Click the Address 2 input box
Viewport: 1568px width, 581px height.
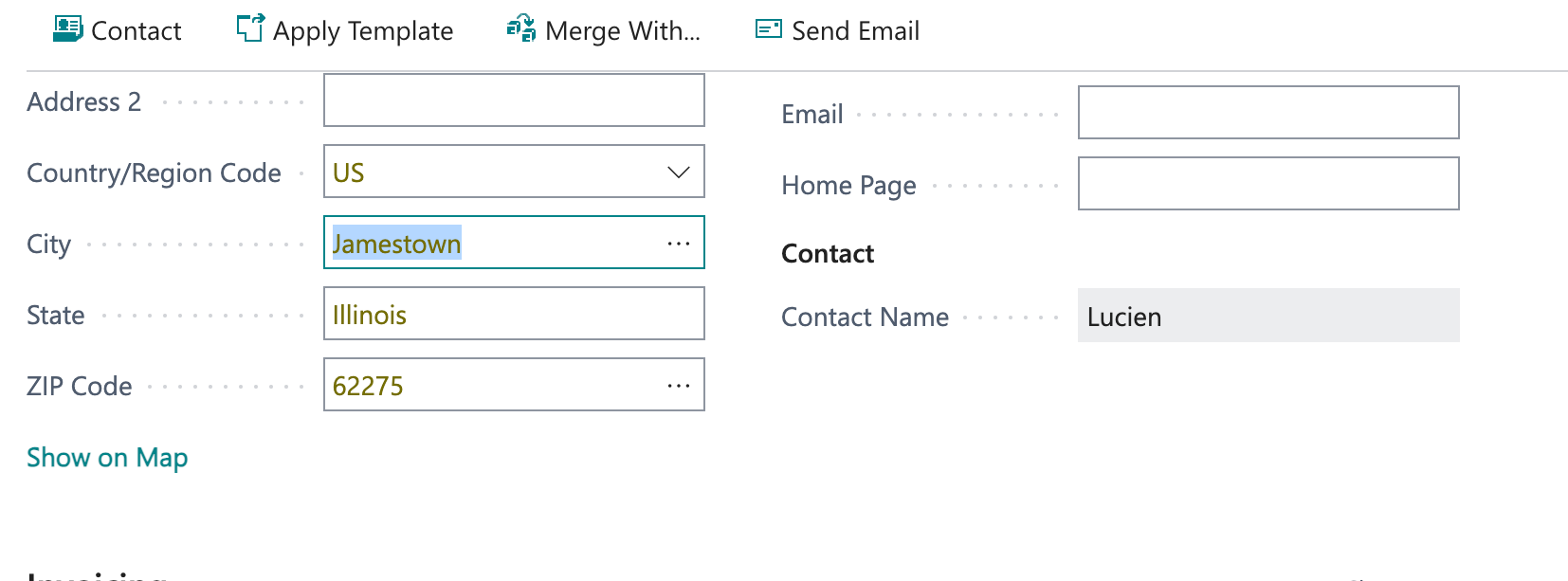click(513, 100)
